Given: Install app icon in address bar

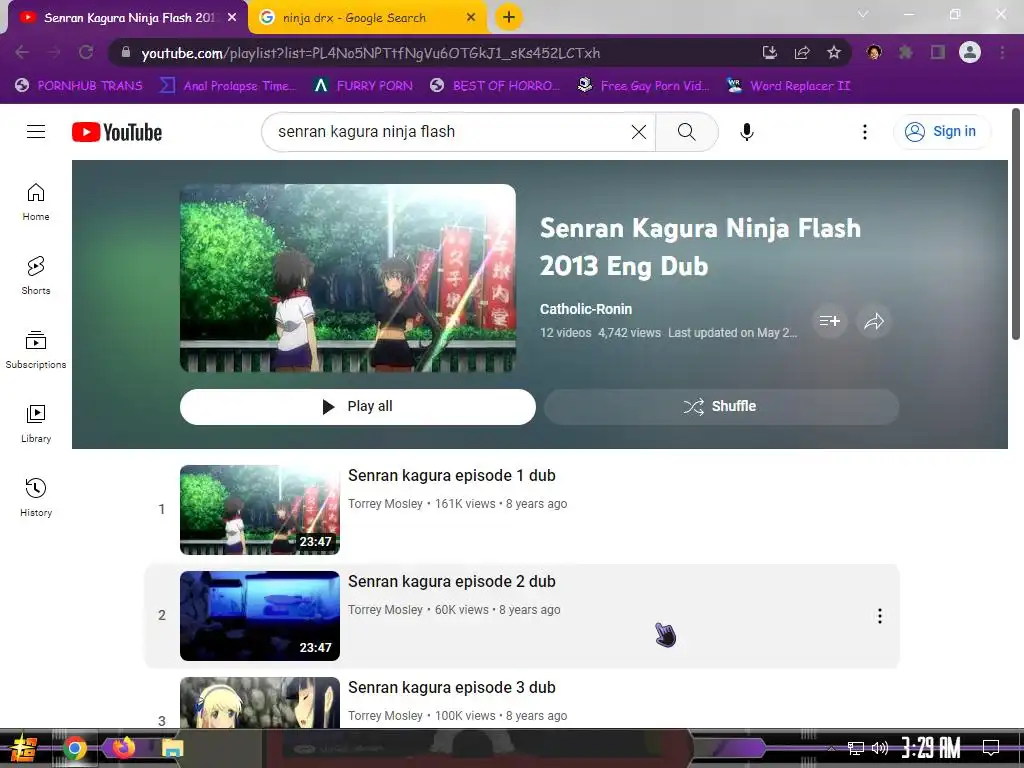Looking at the screenshot, I should click(x=770, y=52).
